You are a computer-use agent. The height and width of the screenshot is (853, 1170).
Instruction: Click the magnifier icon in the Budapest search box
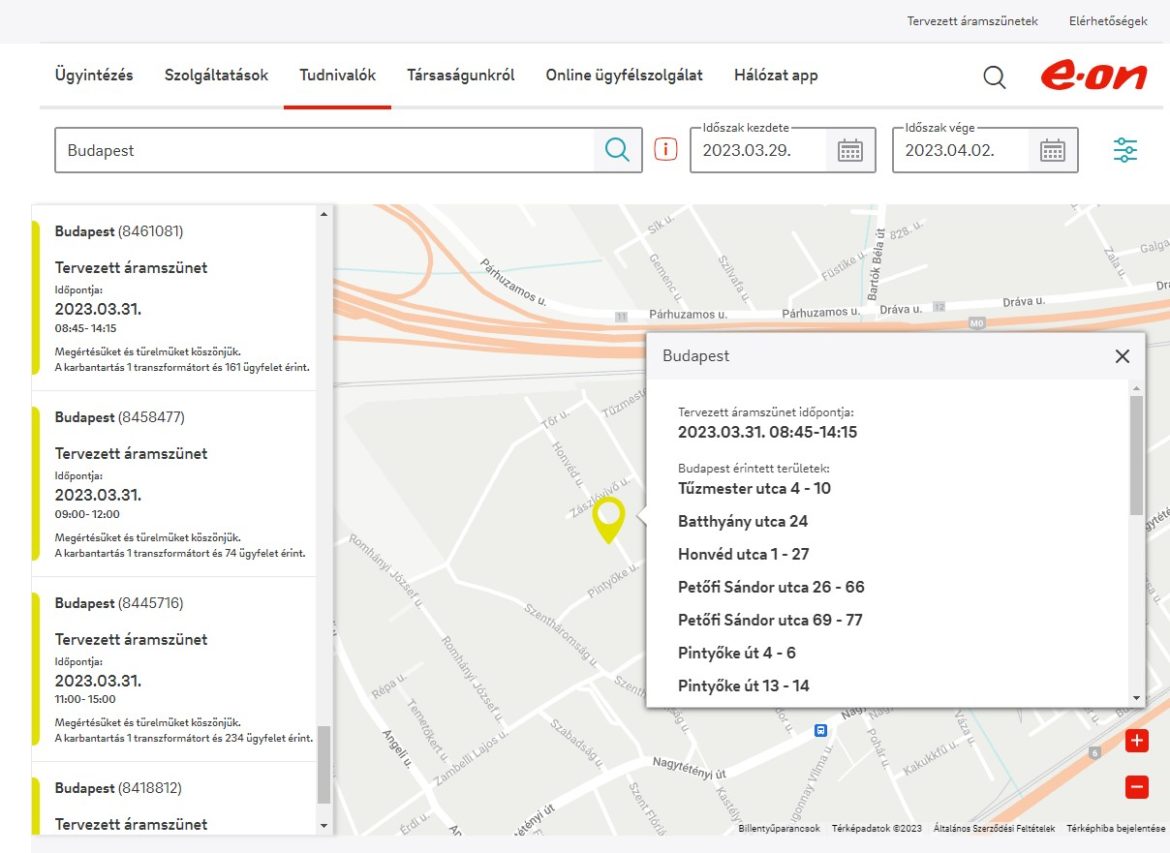tap(617, 150)
